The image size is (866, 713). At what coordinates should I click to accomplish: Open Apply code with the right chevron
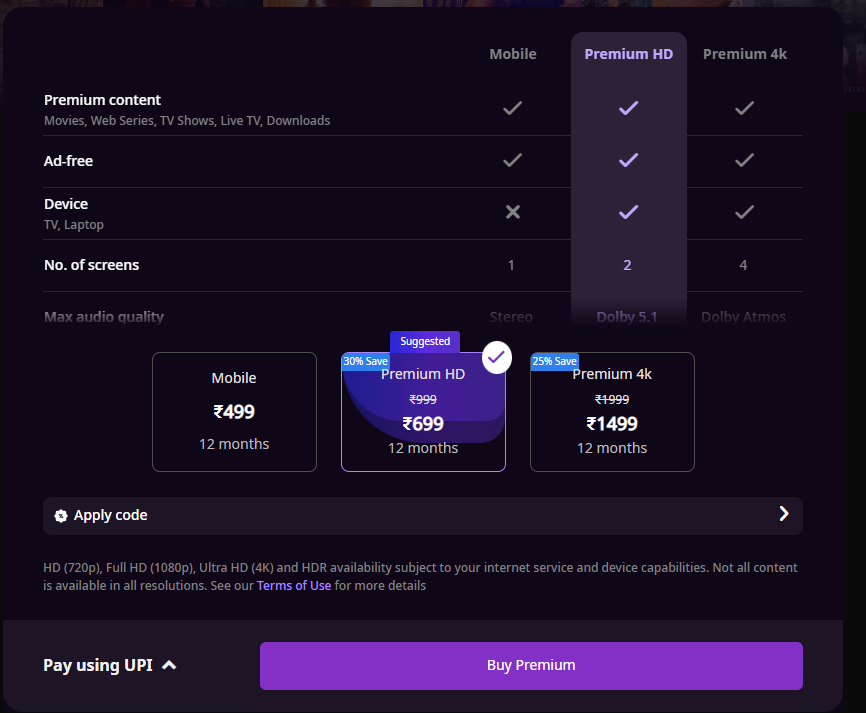tap(784, 514)
